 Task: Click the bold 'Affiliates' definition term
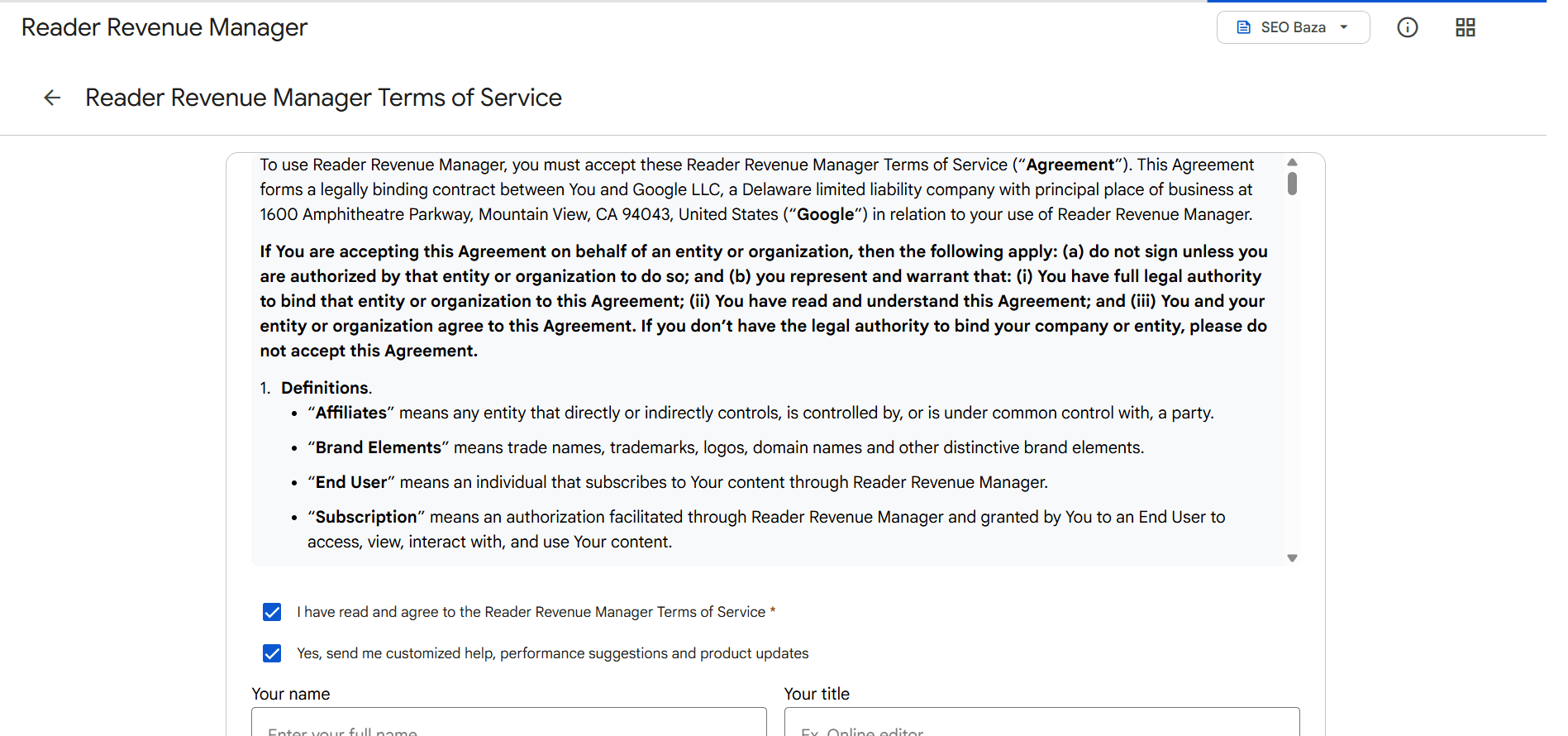(x=351, y=413)
